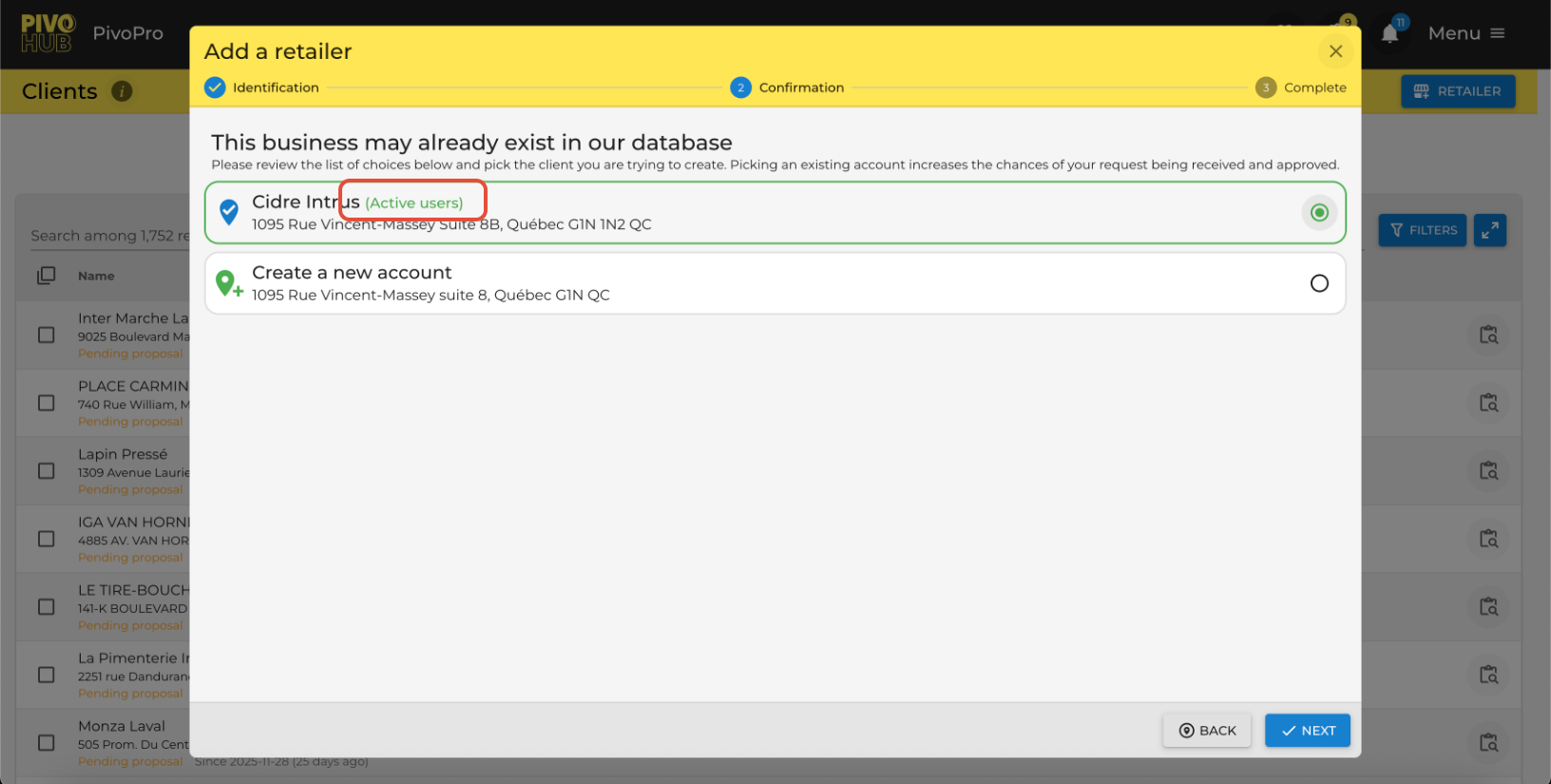Click the 'Create a new account' title
1551x784 pixels.
tap(352, 273)
